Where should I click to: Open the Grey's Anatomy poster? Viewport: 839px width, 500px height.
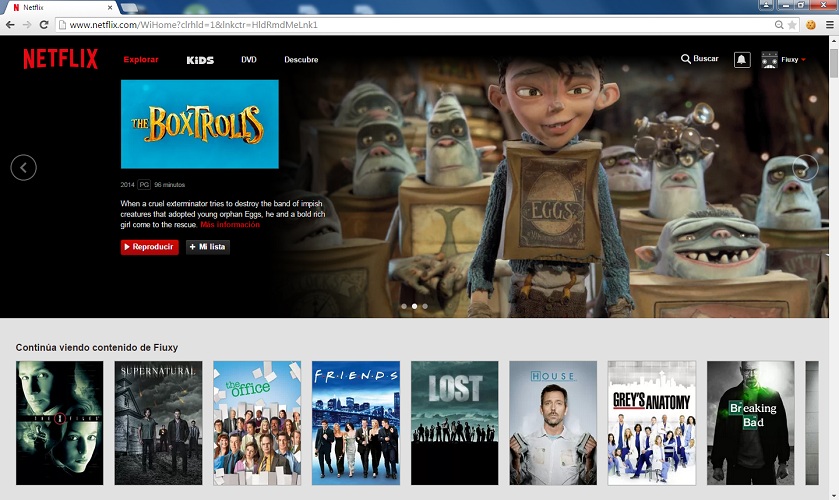click(x=652, y=423)
